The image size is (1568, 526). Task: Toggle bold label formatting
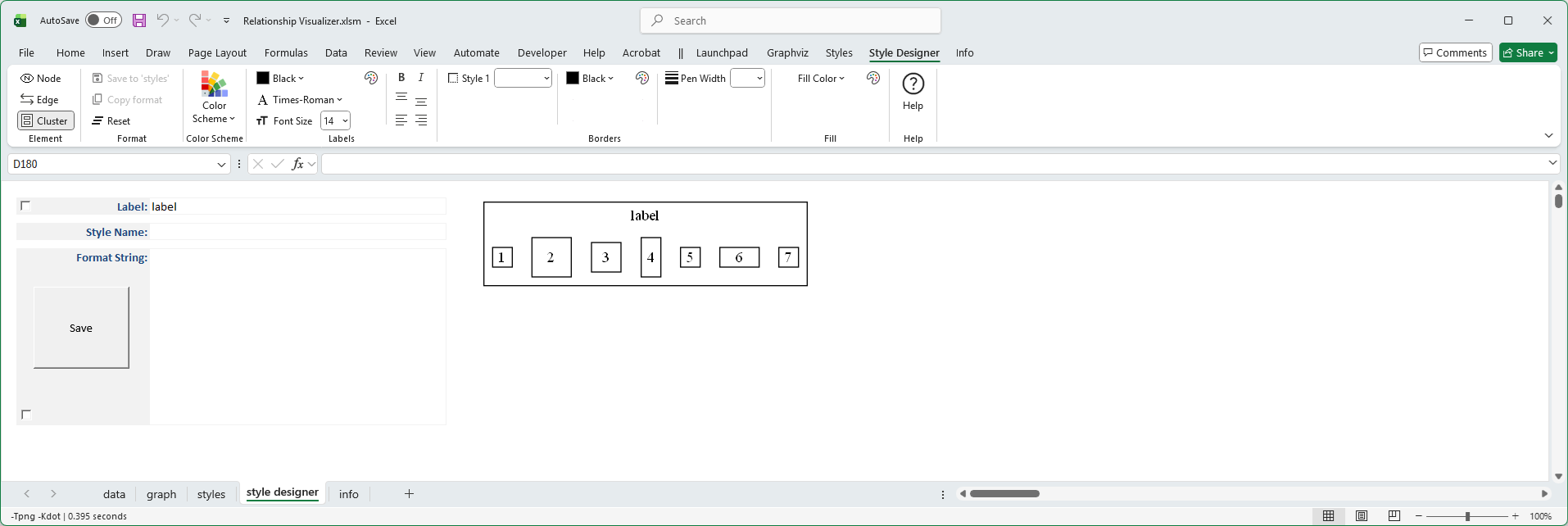pos(401,78)
